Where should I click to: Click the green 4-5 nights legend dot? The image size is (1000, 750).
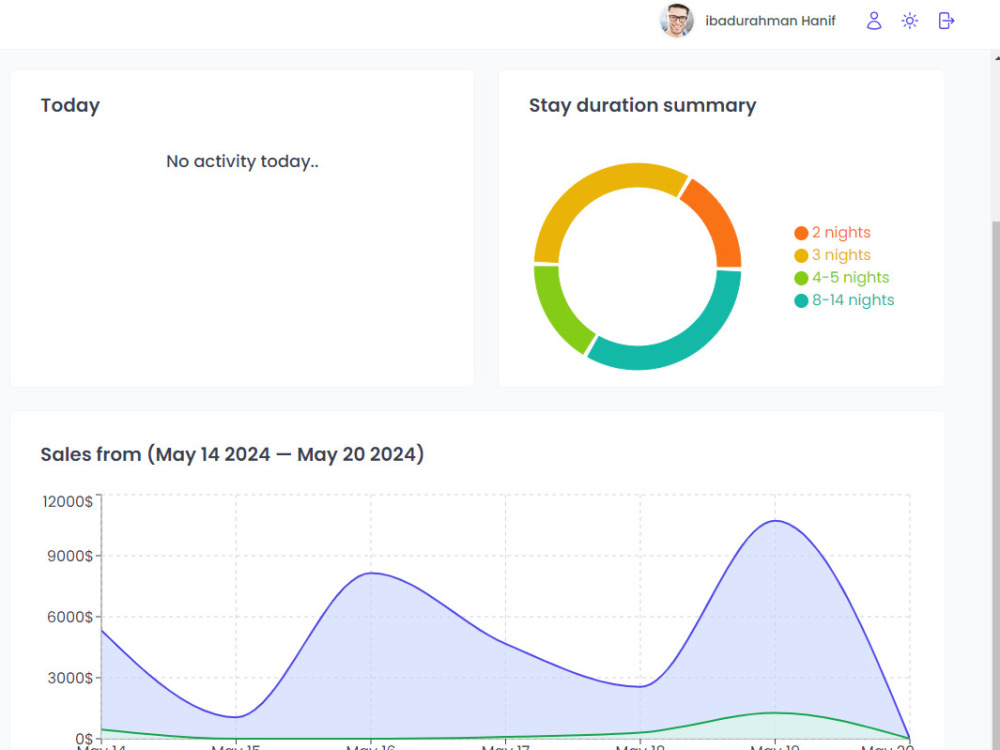pyautogui.click(x=801, y=278)
